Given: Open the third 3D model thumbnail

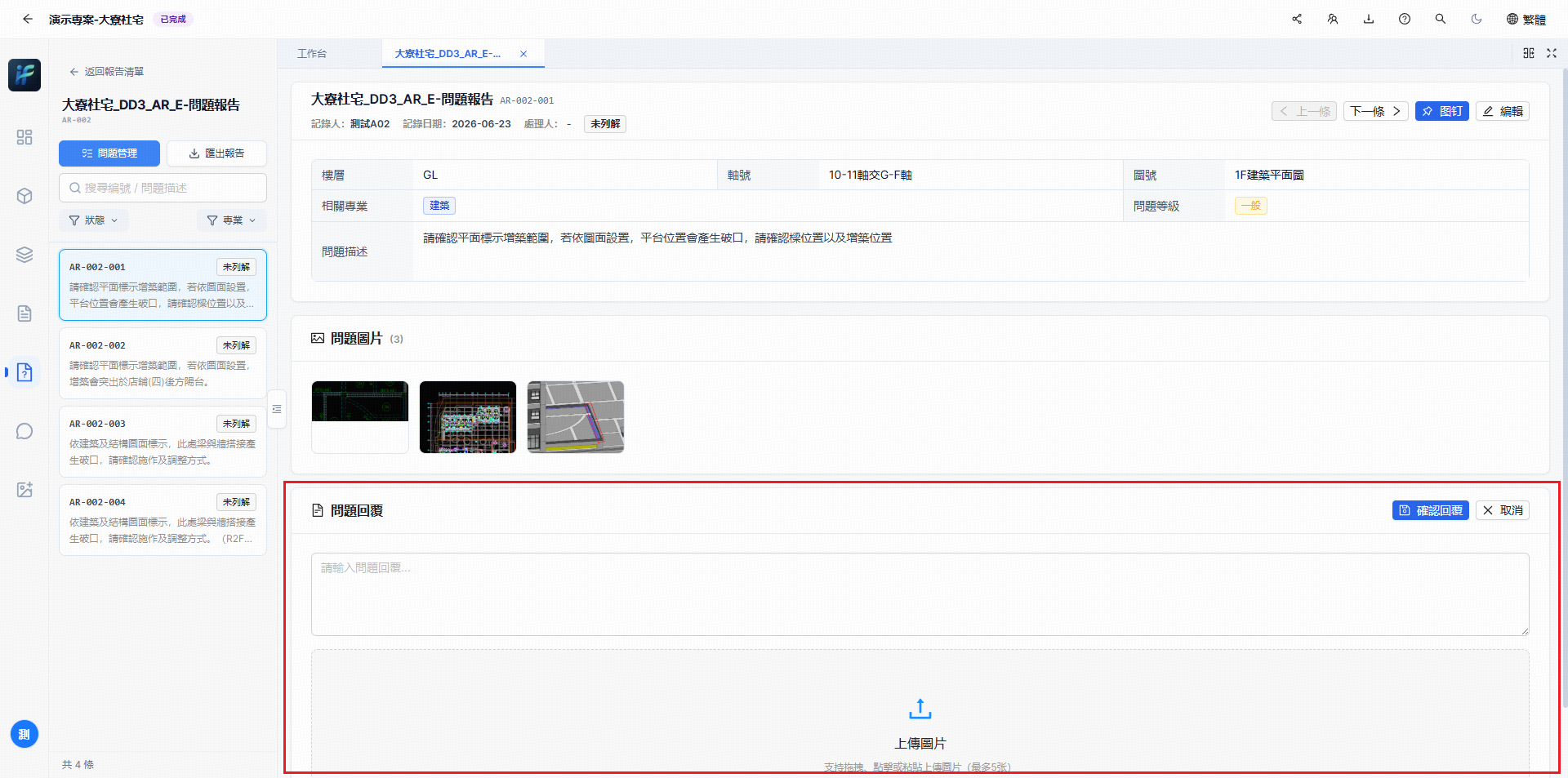Looking at the screenshot, I should coord(576,417).
